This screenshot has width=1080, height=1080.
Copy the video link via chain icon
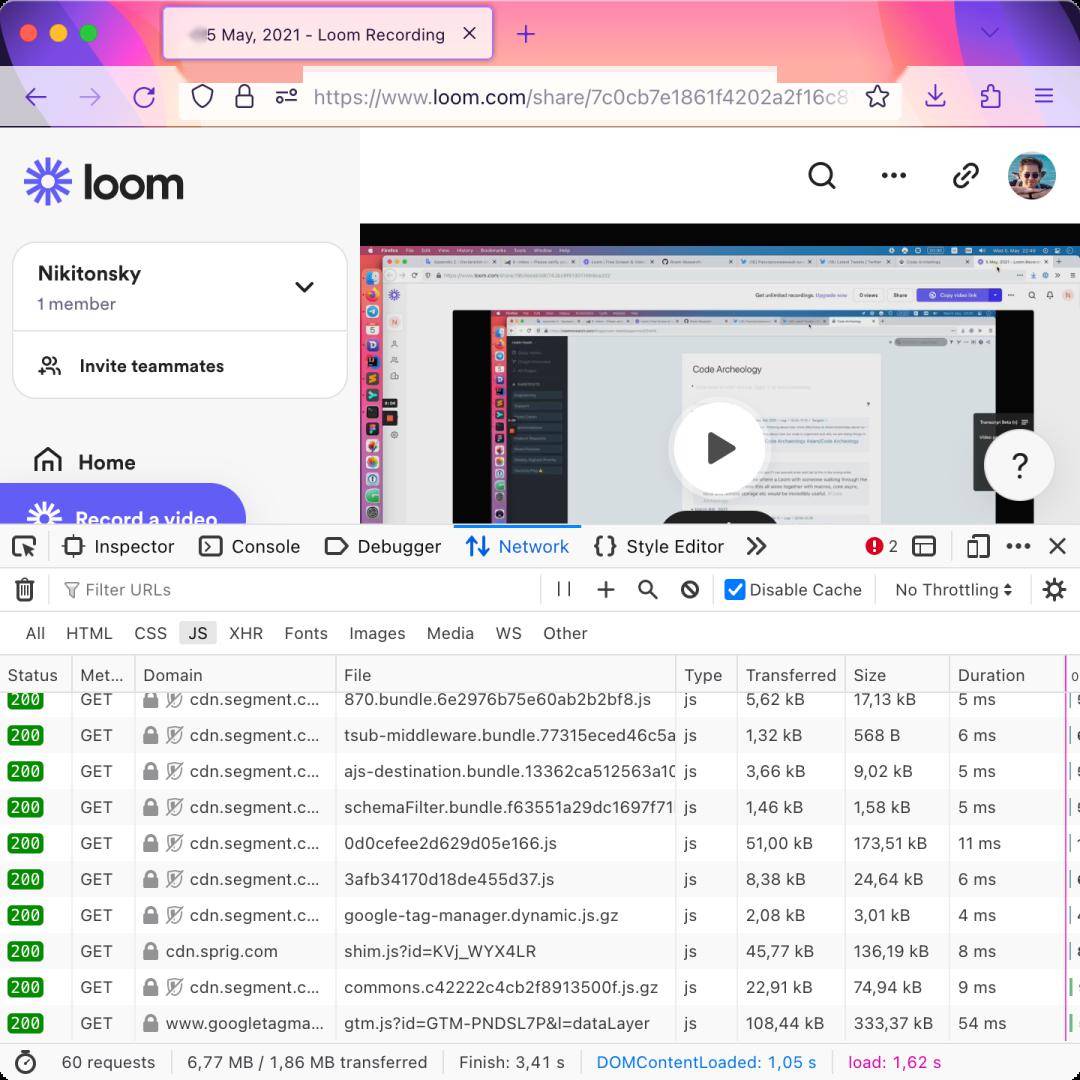965,175
